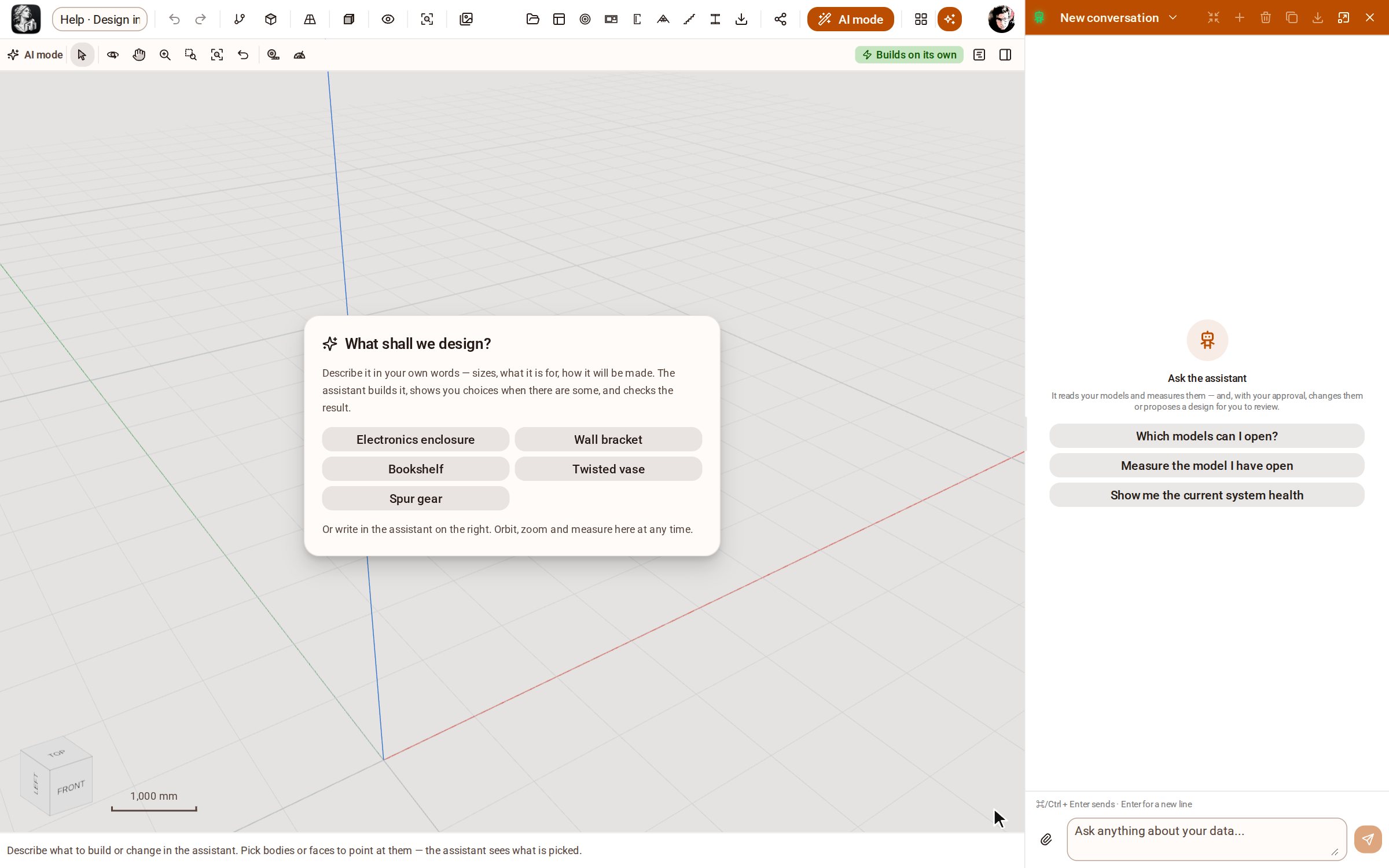Image resolution: width=1389 pixels, height=868 pixels.
Task: Open the branch/version history icon
Action: point(239,19)
